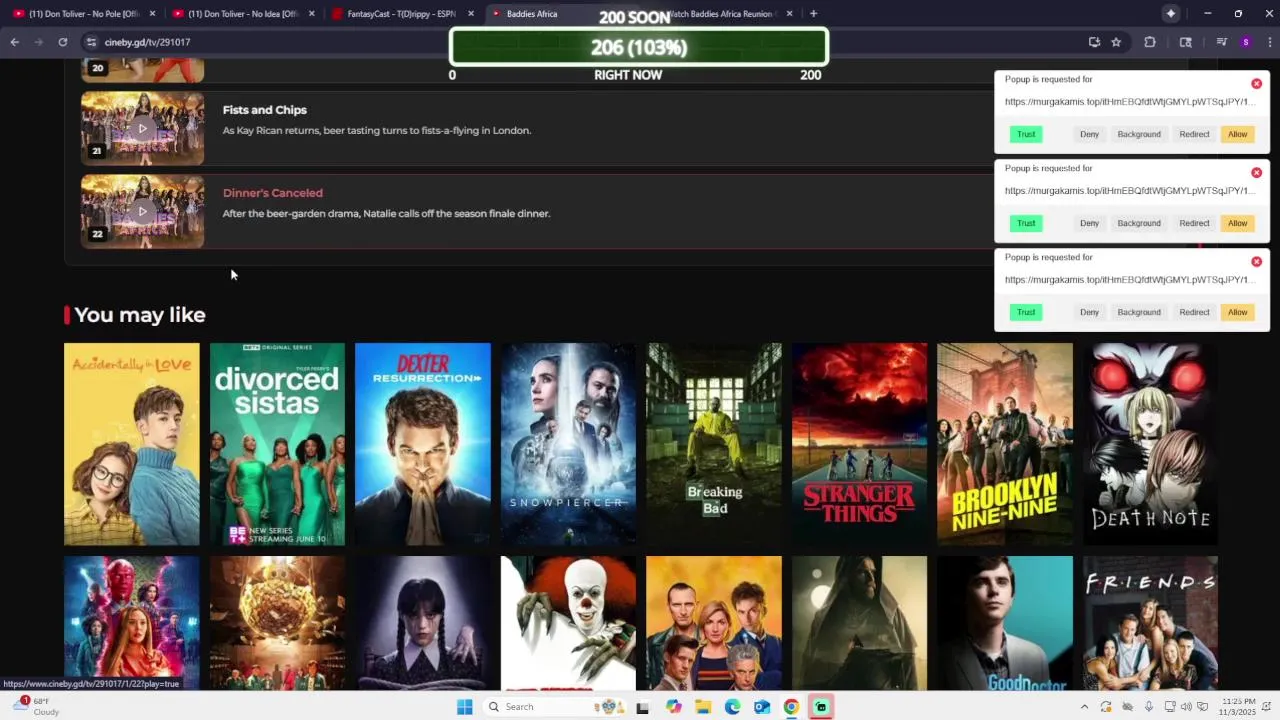Switch to Watch Baddies Africa Reunion tab
1280x720 pixels.
pyautogui.click(x=725, y=14)
